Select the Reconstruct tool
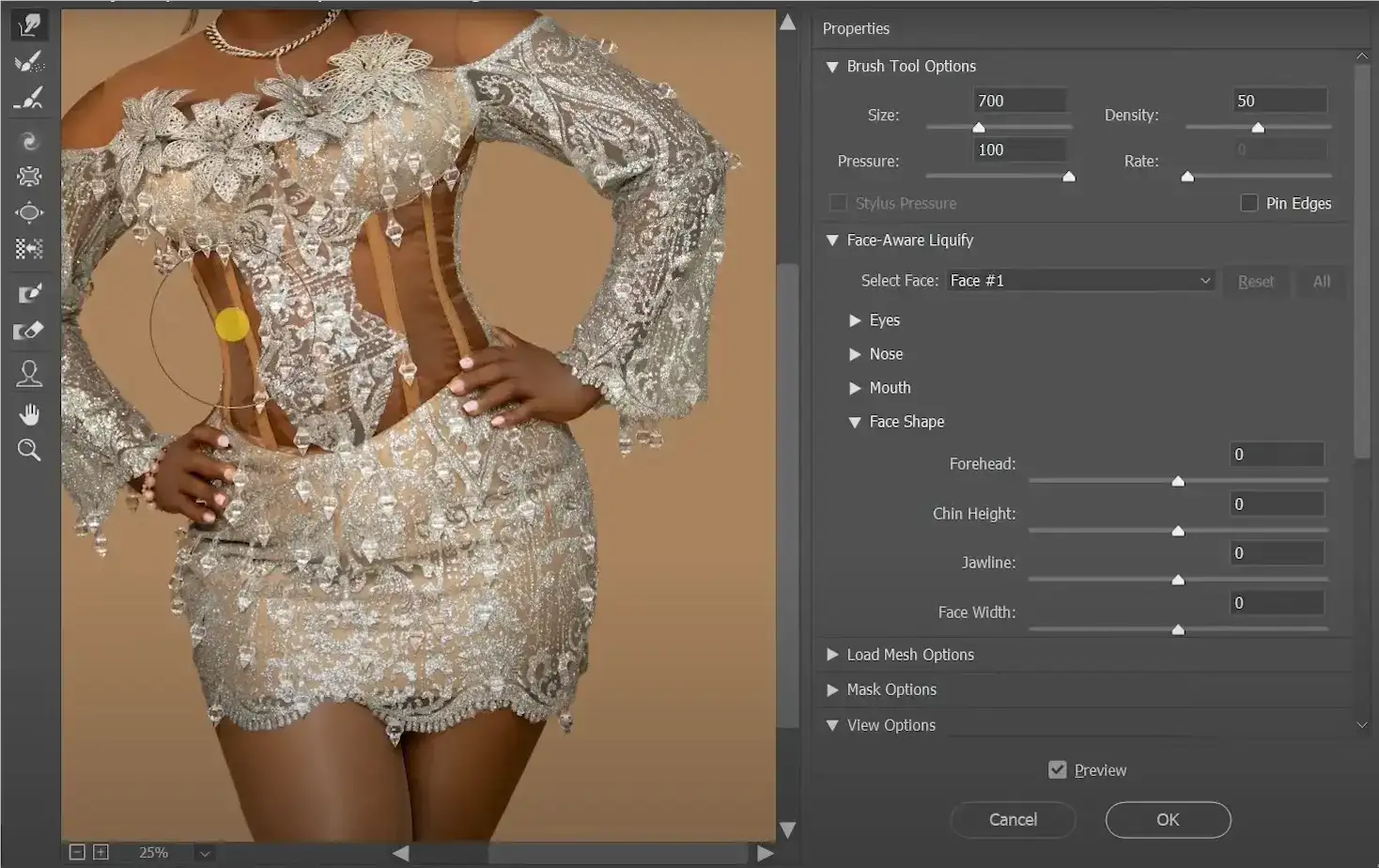 point(29,62)
